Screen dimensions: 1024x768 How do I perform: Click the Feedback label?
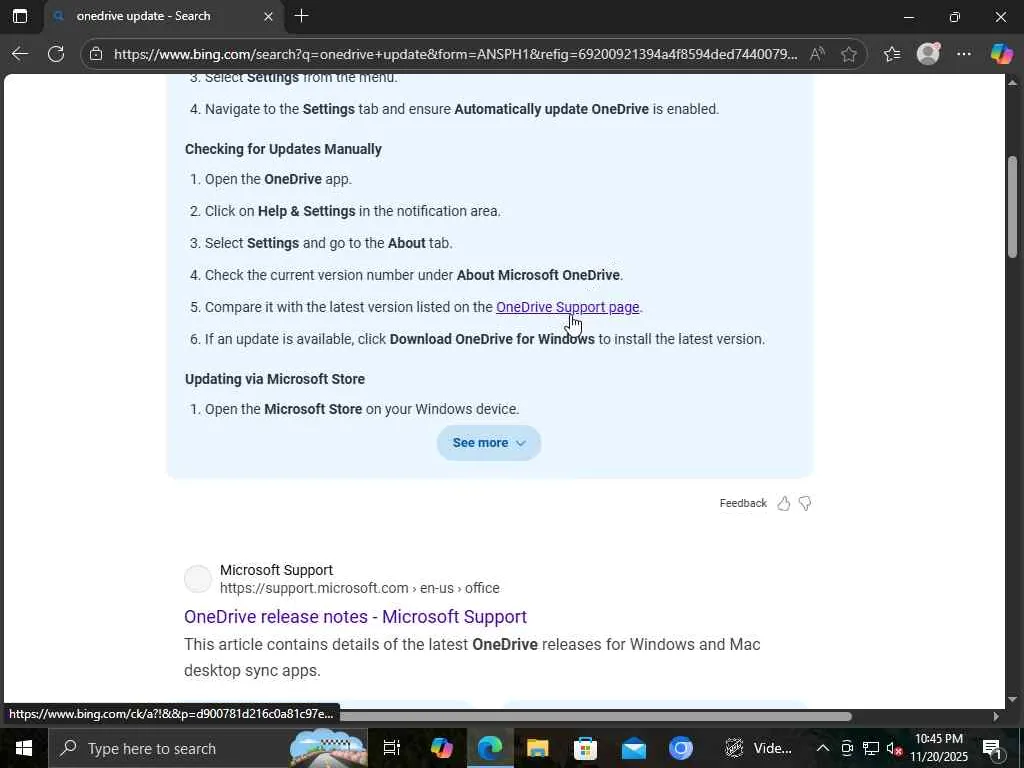tap(743, 504)
